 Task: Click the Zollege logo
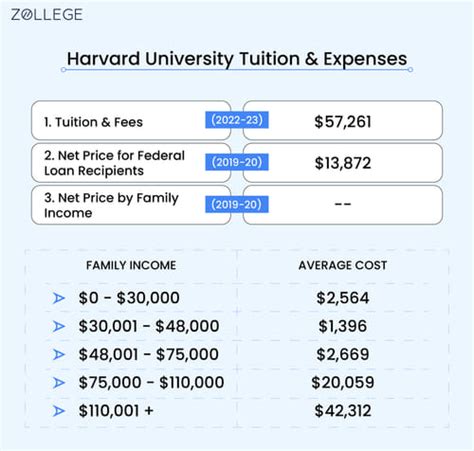(47, 15)
